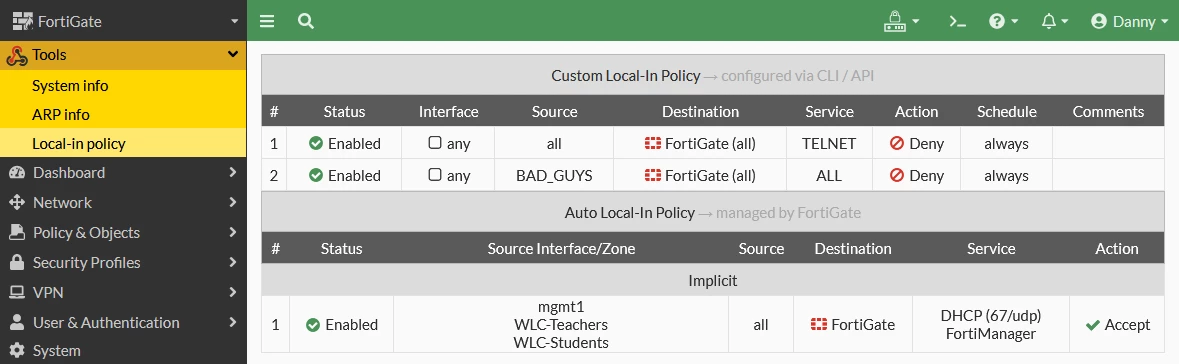Click the WLC-Students interface text
The height and width of the screenshot is (364, 1179).
pos(561,343)
